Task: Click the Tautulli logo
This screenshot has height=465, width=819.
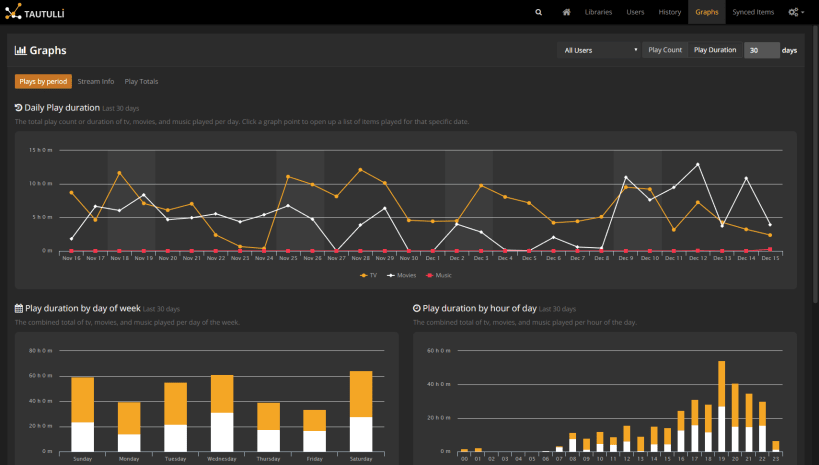Action: tap(34, 12)
